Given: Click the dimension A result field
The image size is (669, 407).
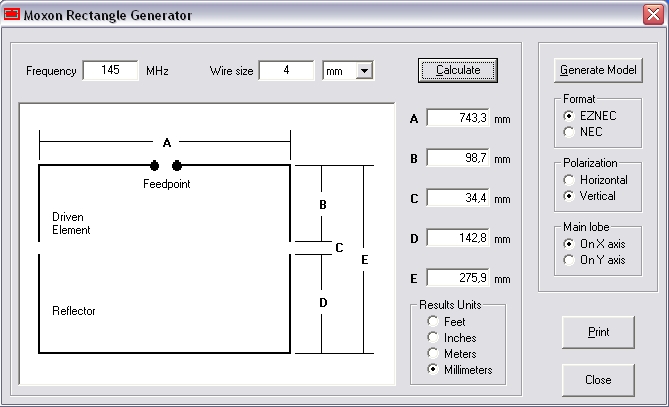Looking at the screenshot, I should pos(458,118).
